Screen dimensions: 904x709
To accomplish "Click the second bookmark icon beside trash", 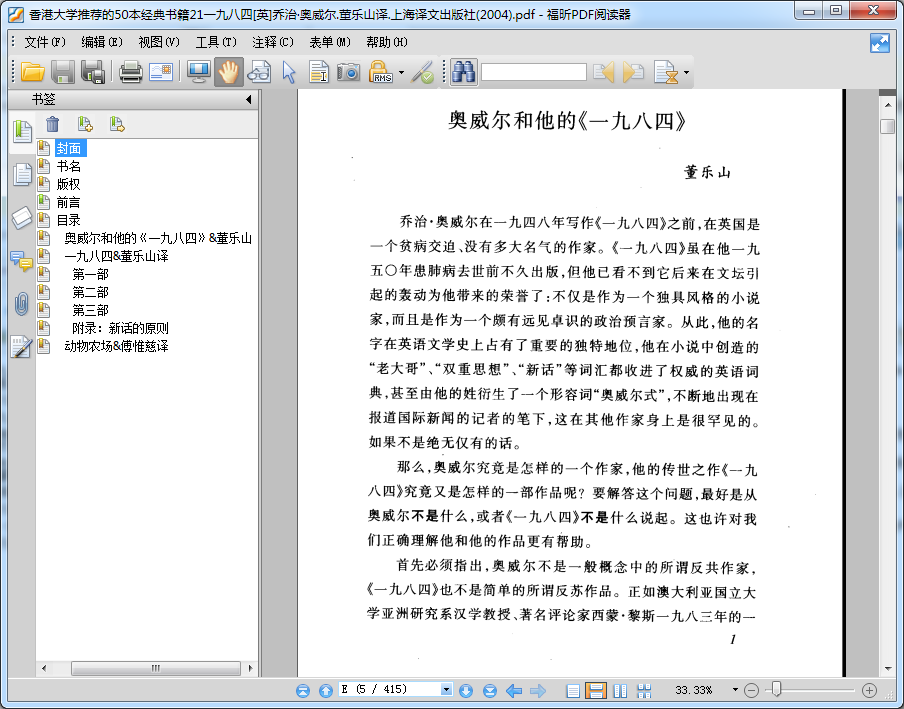I will (x=117, y=124).
